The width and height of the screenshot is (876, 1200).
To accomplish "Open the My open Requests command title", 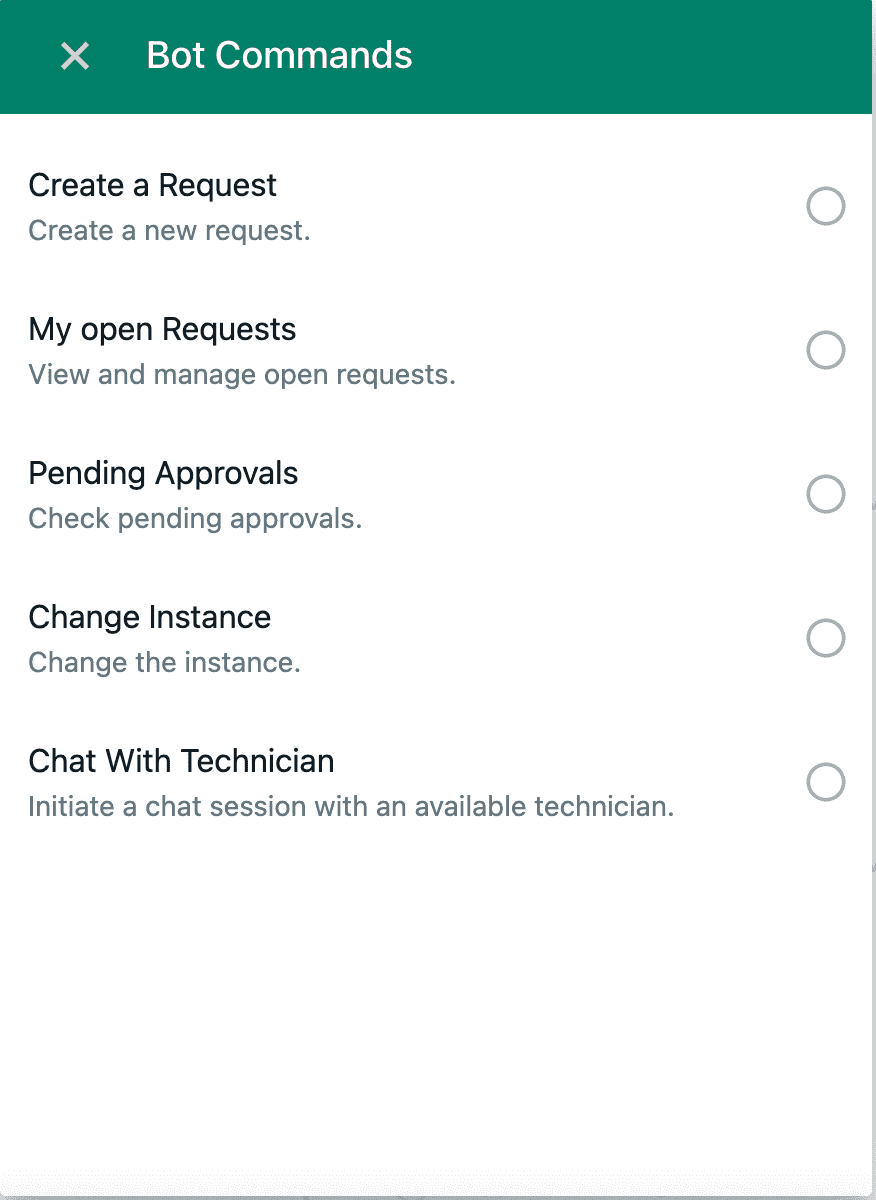I will pos(162,330).
